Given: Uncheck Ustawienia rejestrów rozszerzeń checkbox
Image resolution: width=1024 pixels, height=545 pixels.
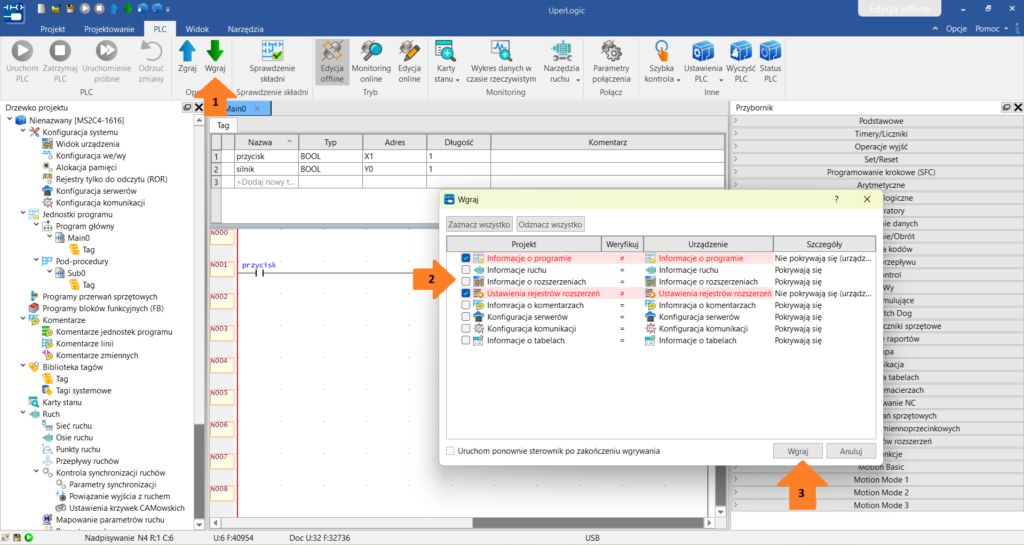Looking at the screenshot, I should [x=466, y=293].
